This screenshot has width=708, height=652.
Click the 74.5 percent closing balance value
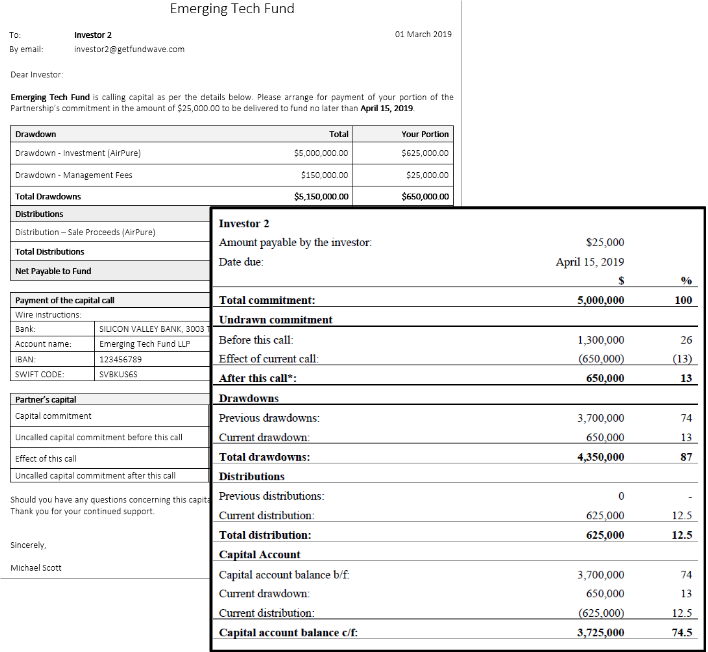click(682, 633)
